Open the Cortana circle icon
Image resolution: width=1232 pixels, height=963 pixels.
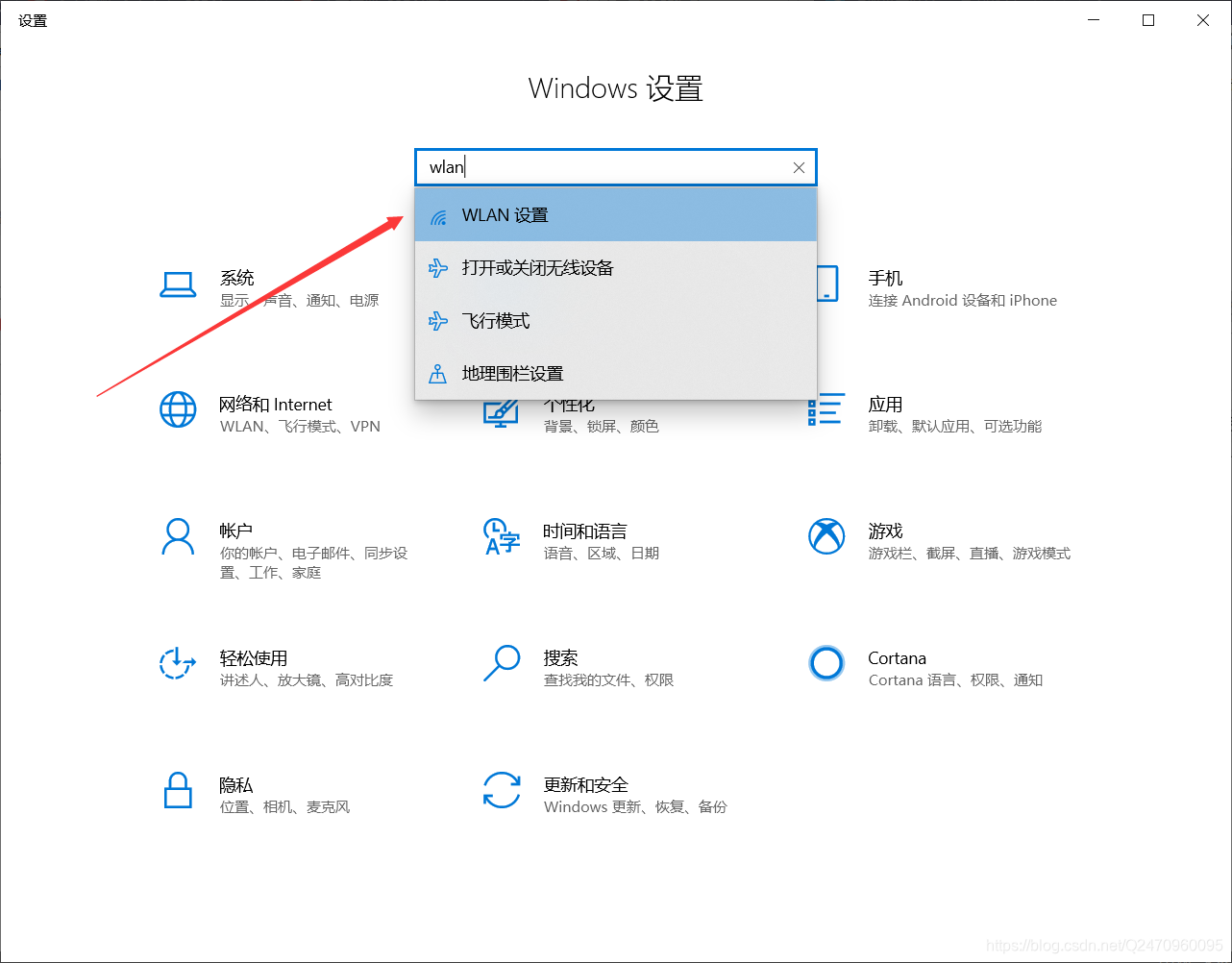point(826,663)
